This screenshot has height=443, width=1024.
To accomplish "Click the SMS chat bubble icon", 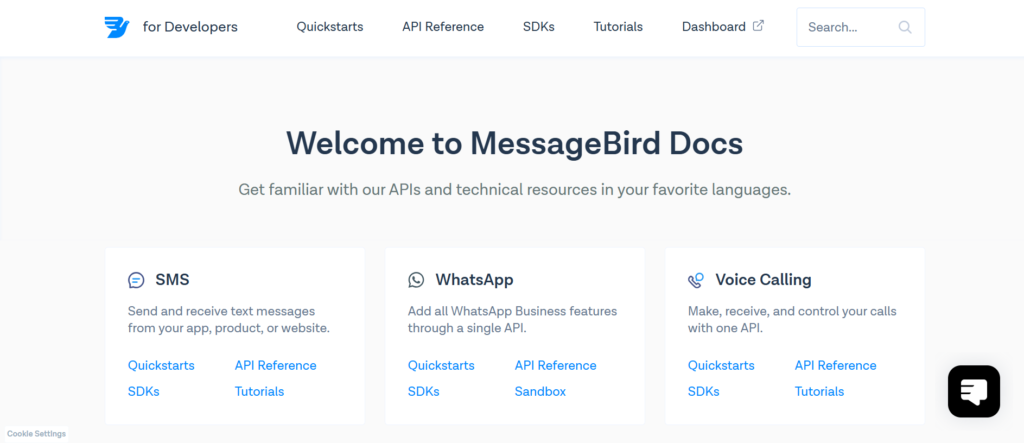I will (137, 280).
